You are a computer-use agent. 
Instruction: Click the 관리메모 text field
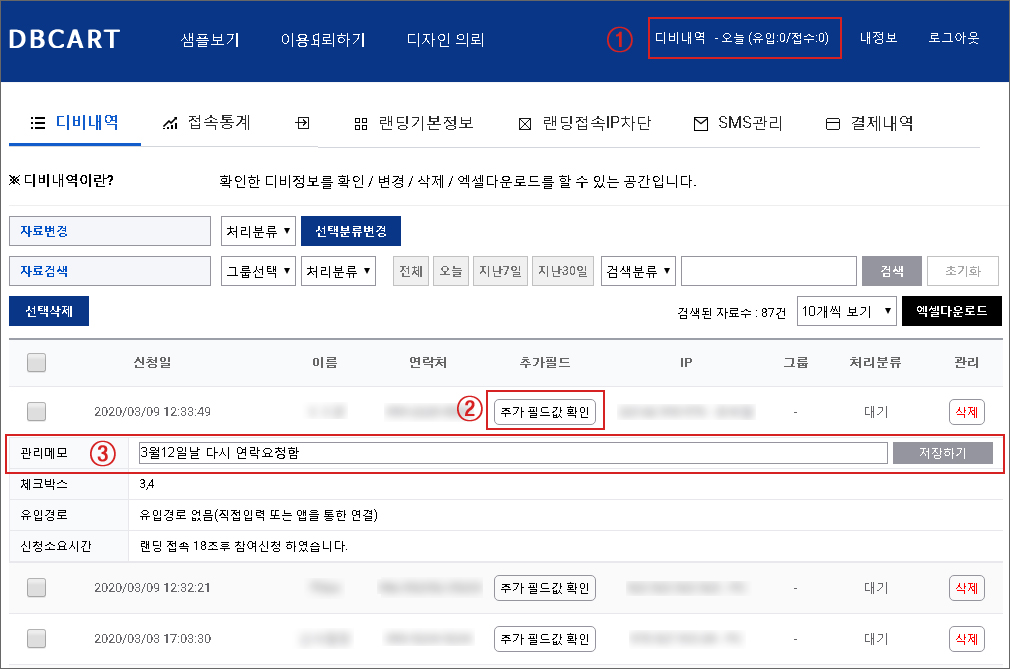click(512, 453)
